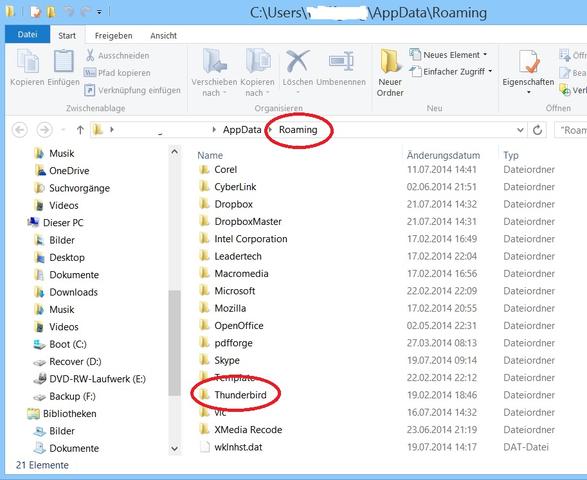Select the CyberLink folder icon
The width and height of the screenshot is (587, 480).
click(204, 187)
